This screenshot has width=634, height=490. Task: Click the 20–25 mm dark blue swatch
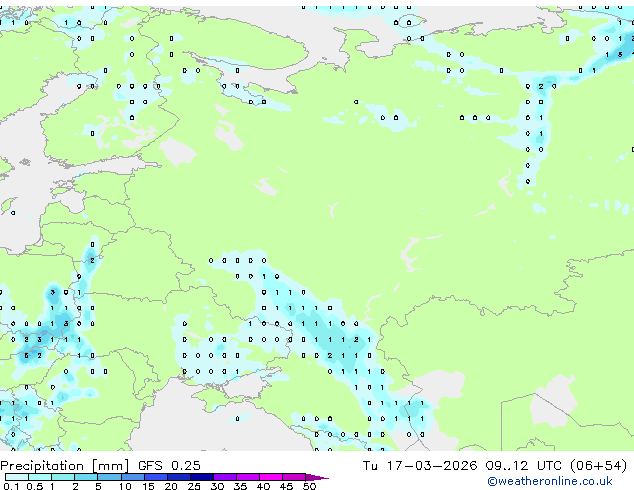pos(178,477)
